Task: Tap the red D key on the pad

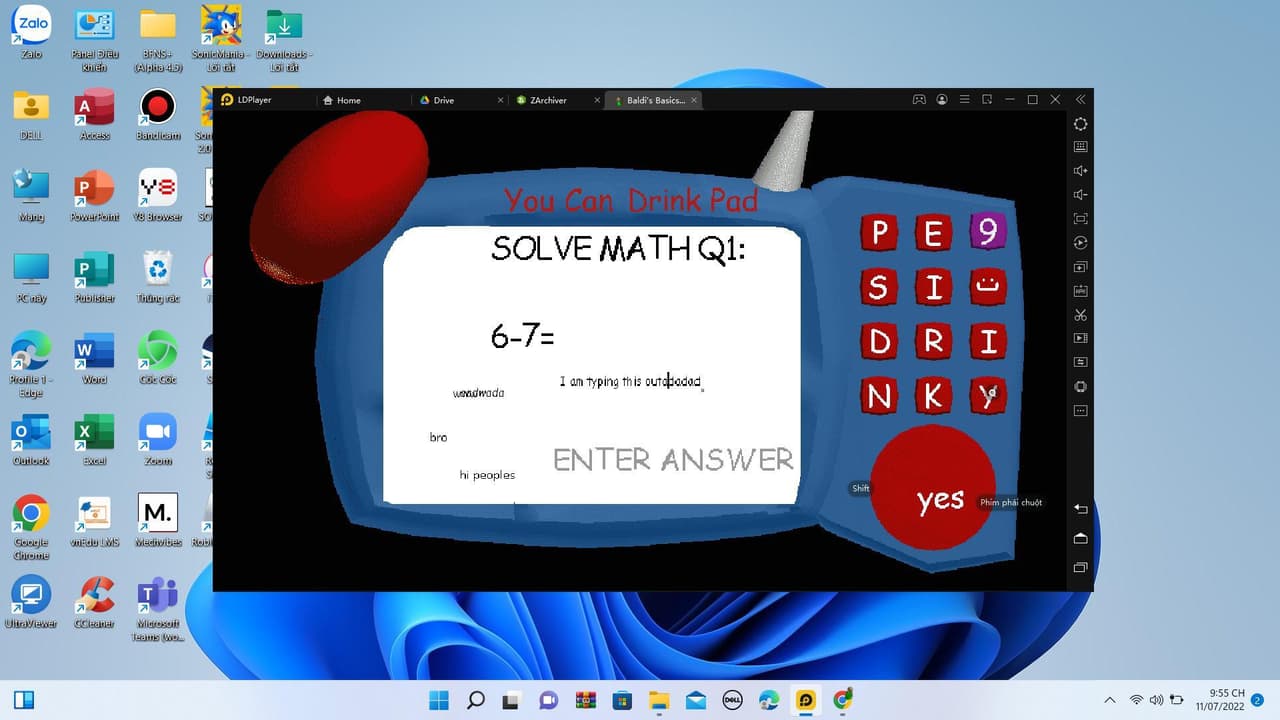Action: 879,342
